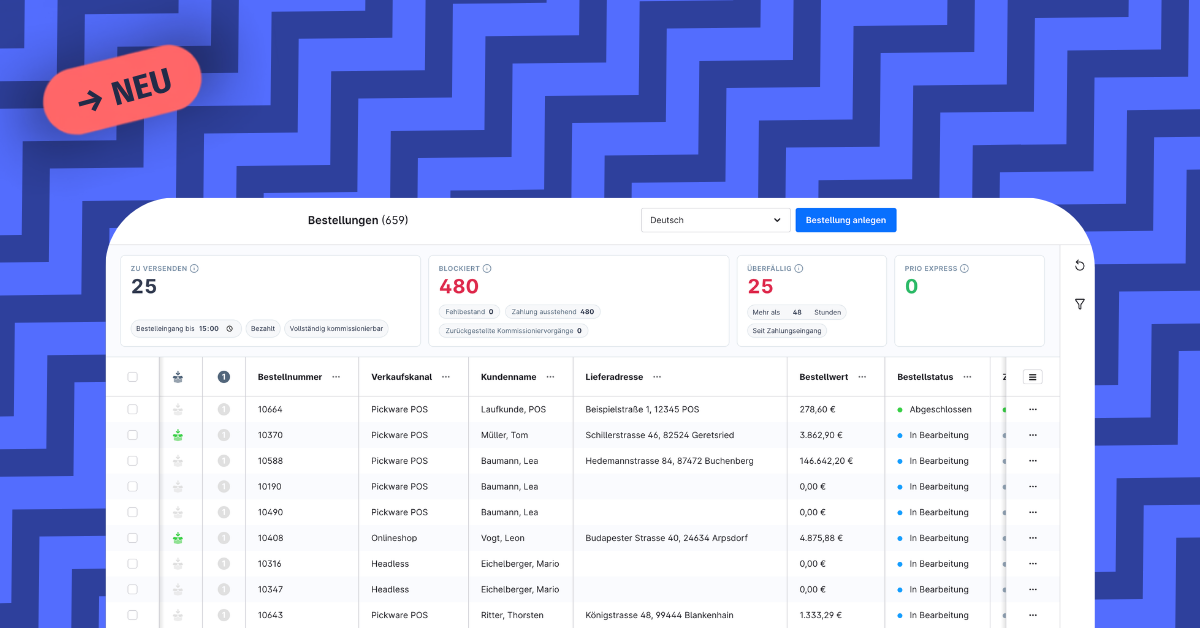Open Kundenname column options menu
The image size is (1200, 628).
pos(550,377)
